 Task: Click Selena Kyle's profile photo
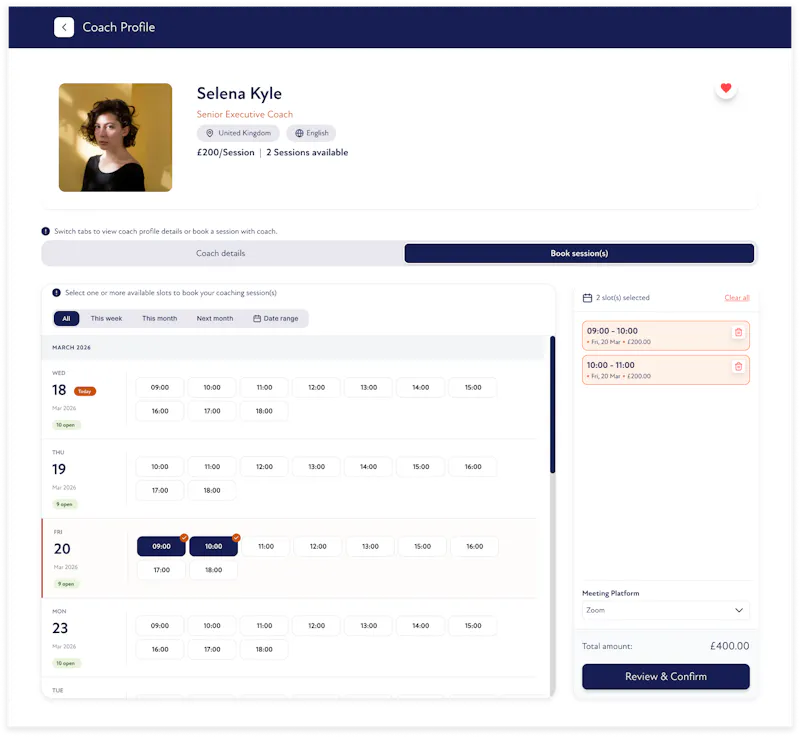click(x=115, y=138)
